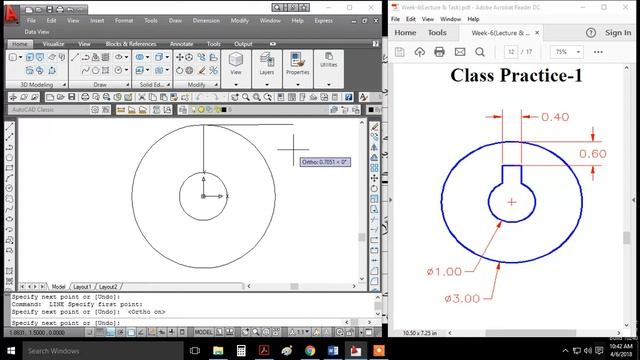Expand the Modify ribbon panel title arrow
Viewport: 640px width, 360px height.
point(216,84)
